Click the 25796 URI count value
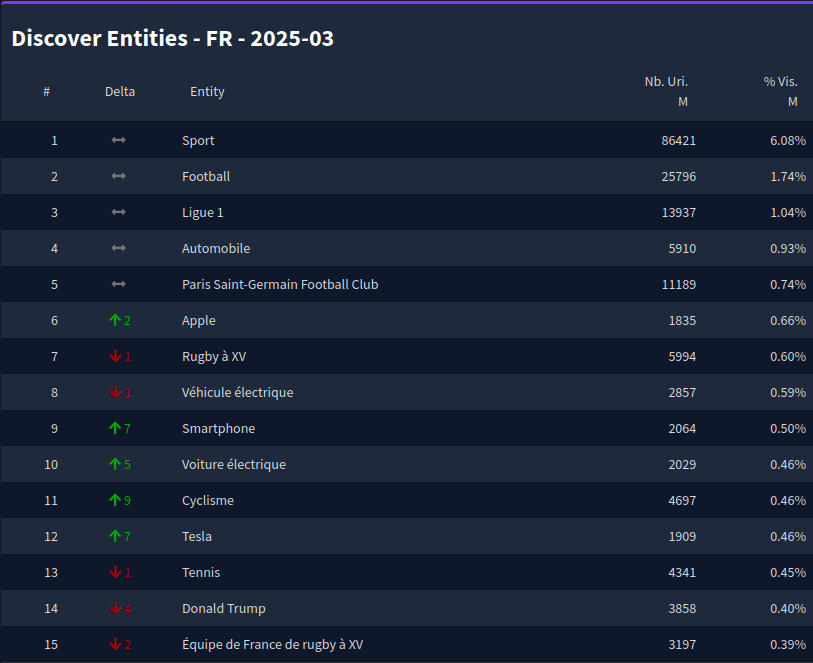The height and width of the screenshot is (663, 813). click(x=679, y=177)
